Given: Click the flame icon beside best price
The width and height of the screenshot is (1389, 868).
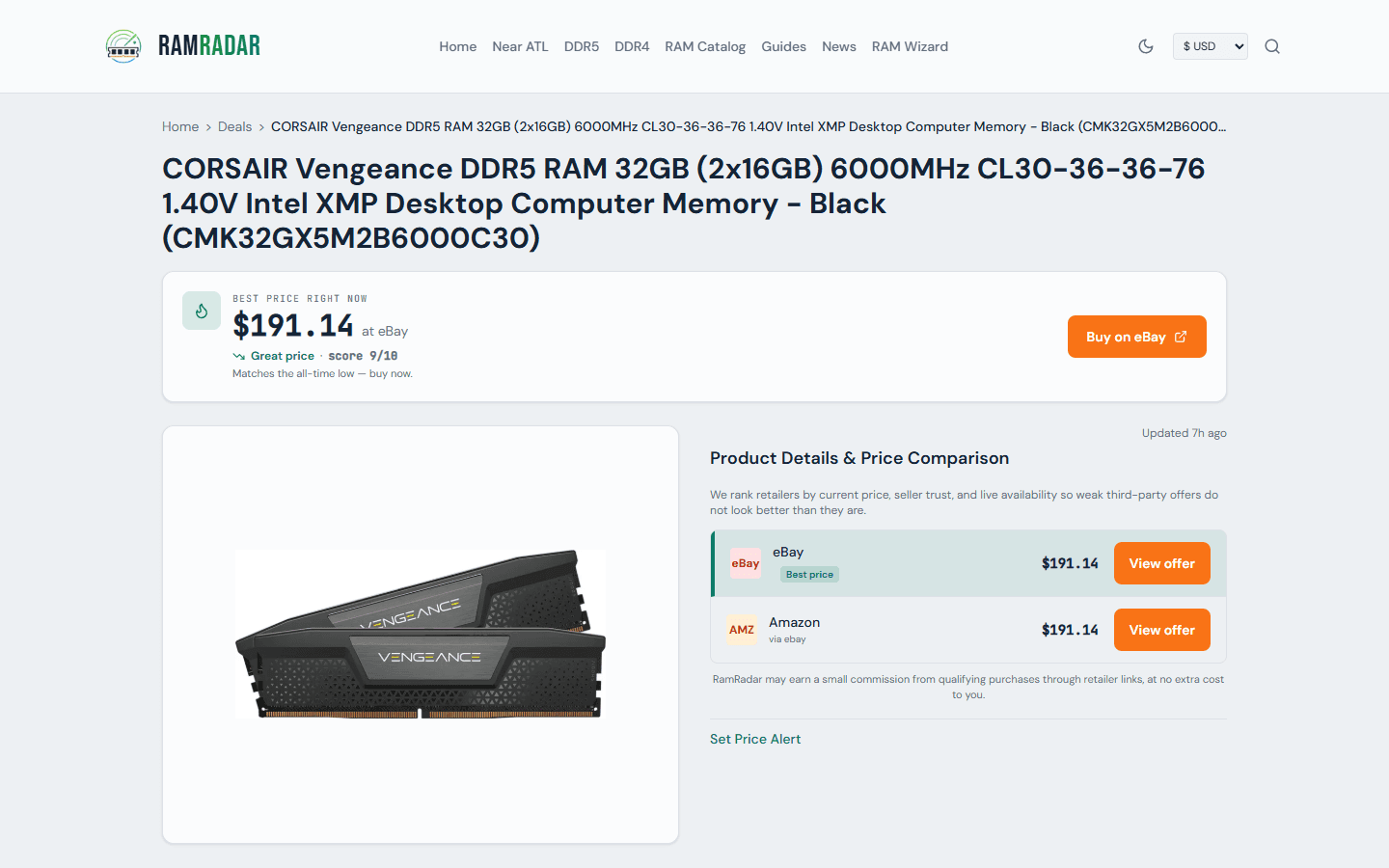Looking at the screenshot, I should (x=202, y=311).
